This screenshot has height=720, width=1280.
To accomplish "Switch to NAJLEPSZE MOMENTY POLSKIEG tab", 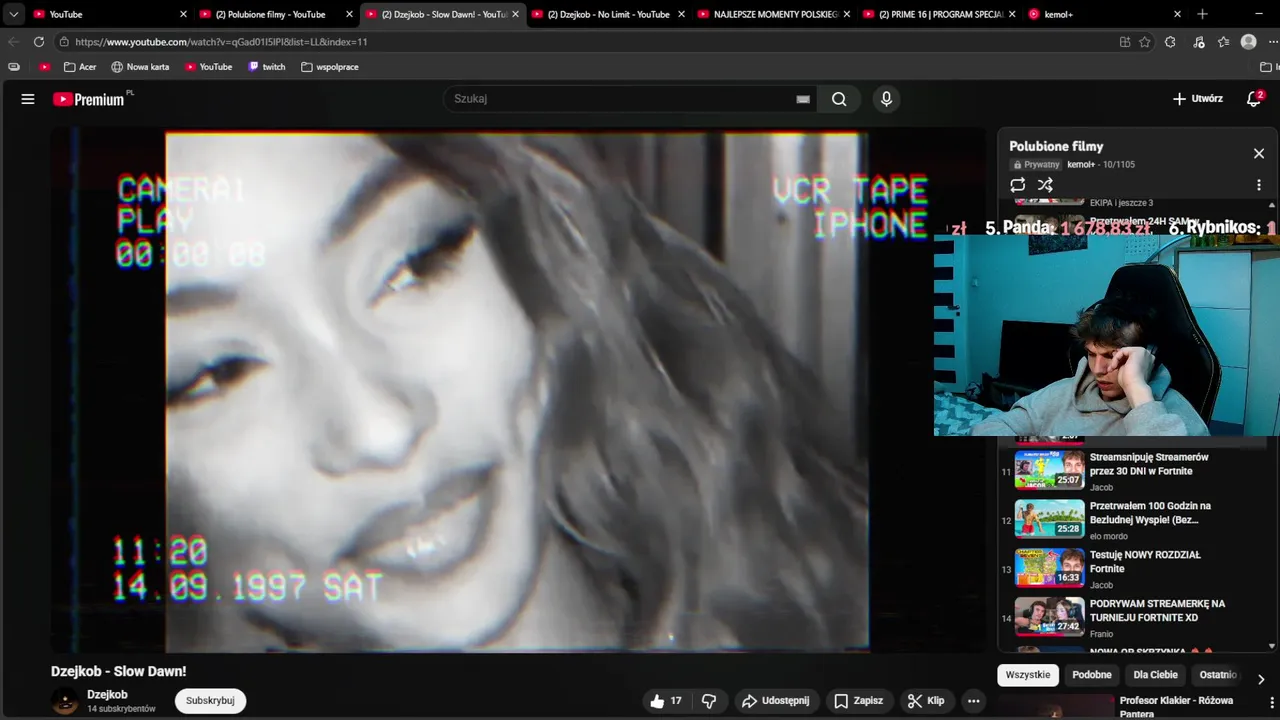I will [x=775, y=14].
